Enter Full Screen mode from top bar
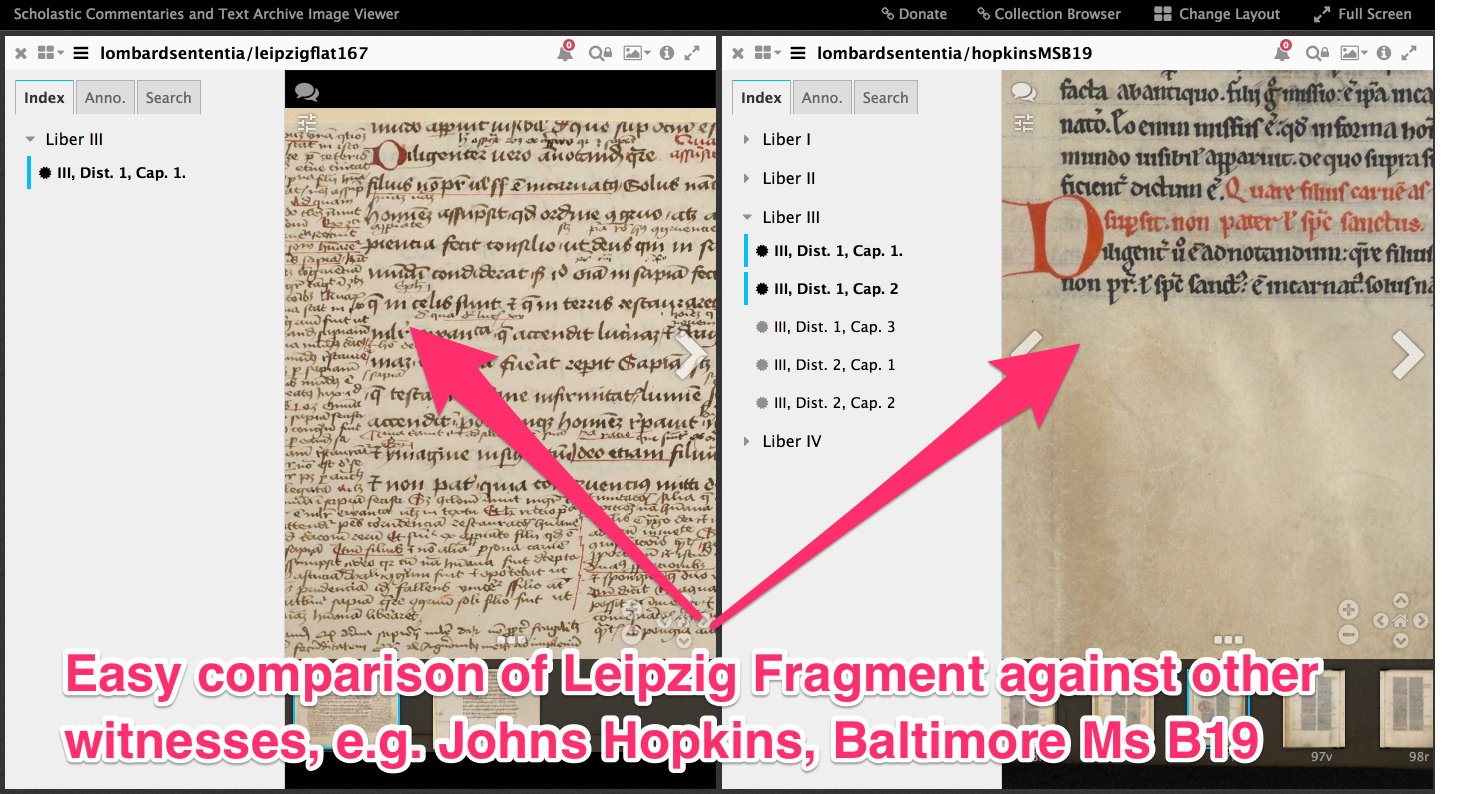 (1363, 14)
